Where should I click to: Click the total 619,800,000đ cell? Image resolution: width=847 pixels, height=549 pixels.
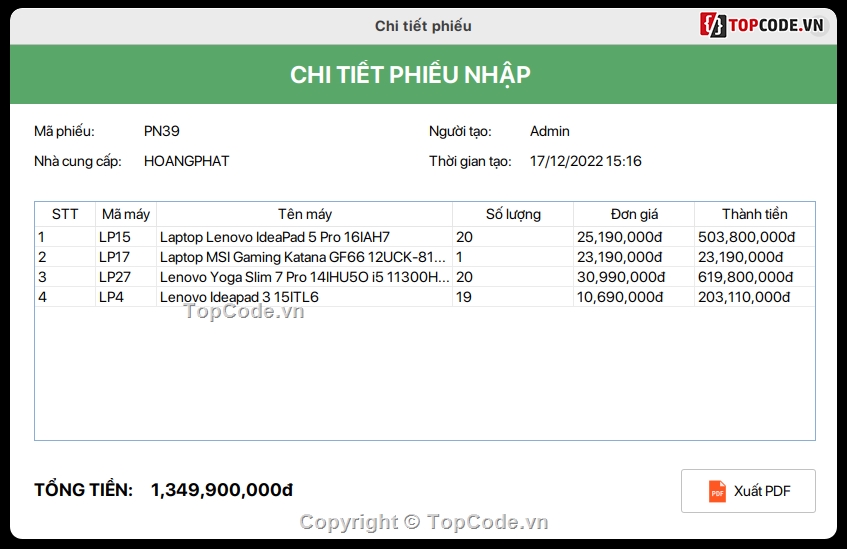pos(755,277)
